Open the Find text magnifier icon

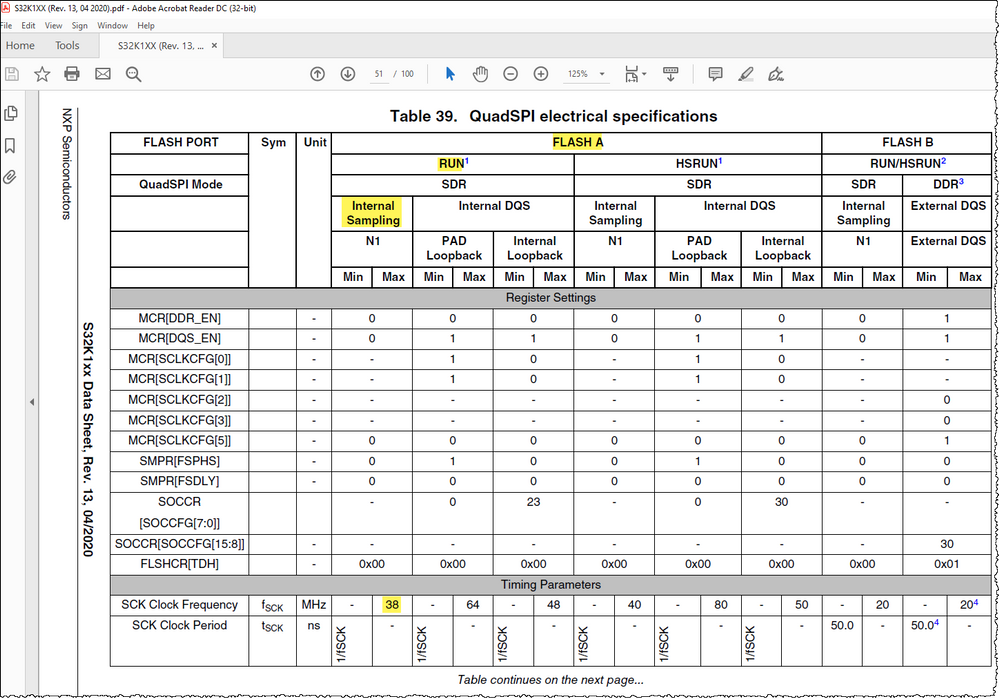click(133, 74)
